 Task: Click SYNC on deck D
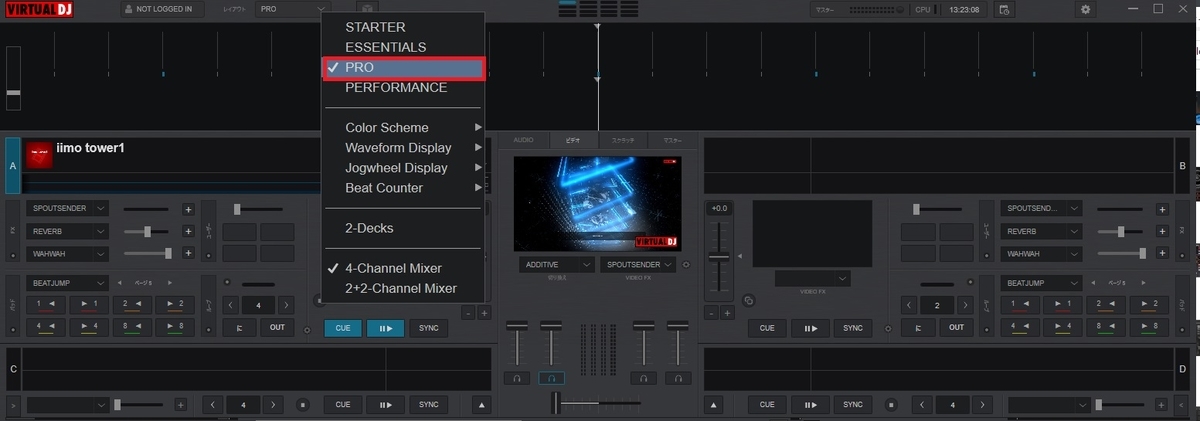(x=853, y=405)
